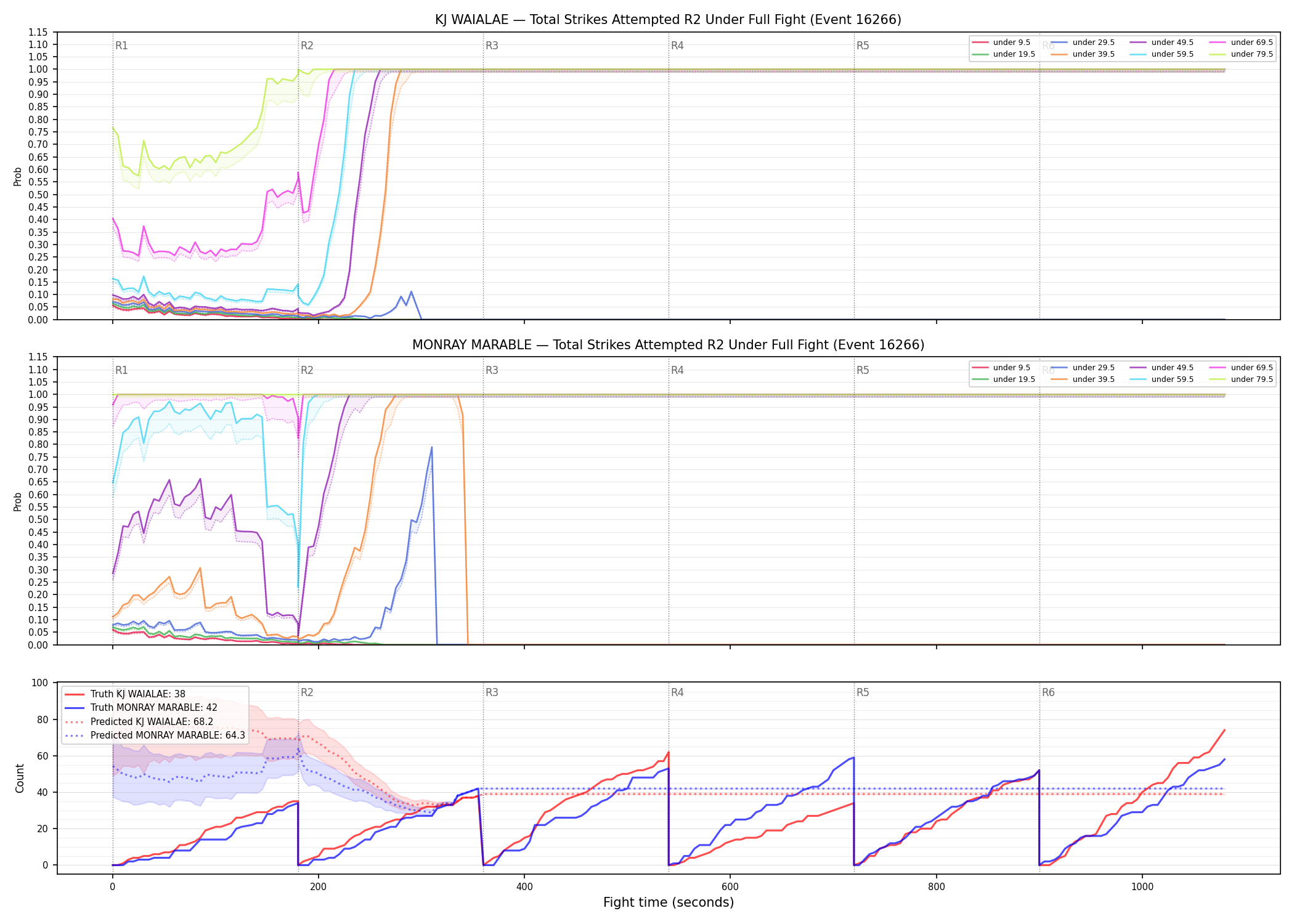Screen dimensions: 1294x924
Task: Select 'under 19.5' in KJ WAIALAE legend
Action: tap(1003, 54)
